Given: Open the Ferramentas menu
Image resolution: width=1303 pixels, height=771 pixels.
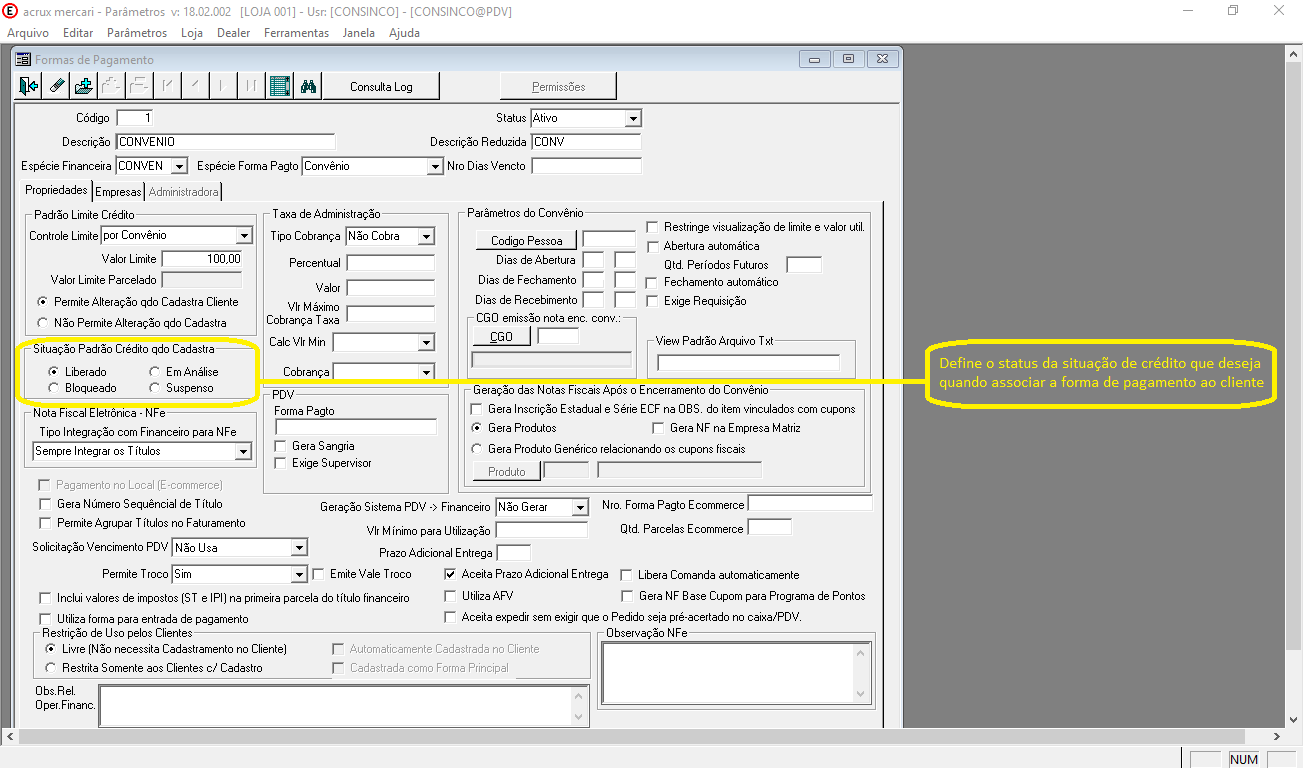Looking at the screenshot, I should pos(296,33).
